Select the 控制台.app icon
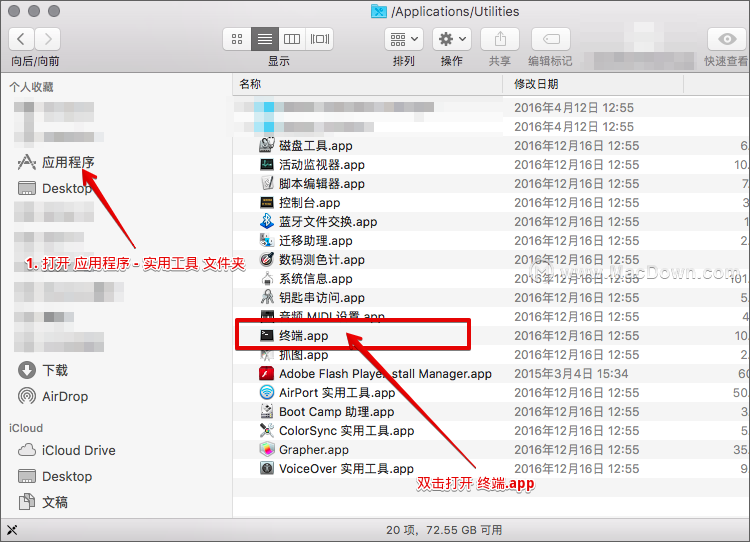 coord(267,202)
